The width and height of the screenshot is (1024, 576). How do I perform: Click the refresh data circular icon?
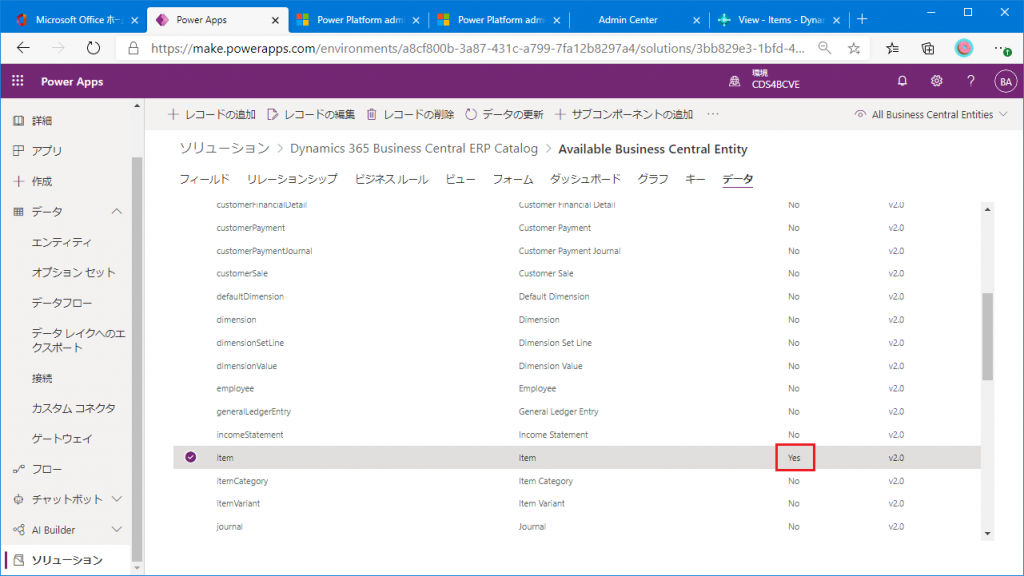click(x=471, y=114)
